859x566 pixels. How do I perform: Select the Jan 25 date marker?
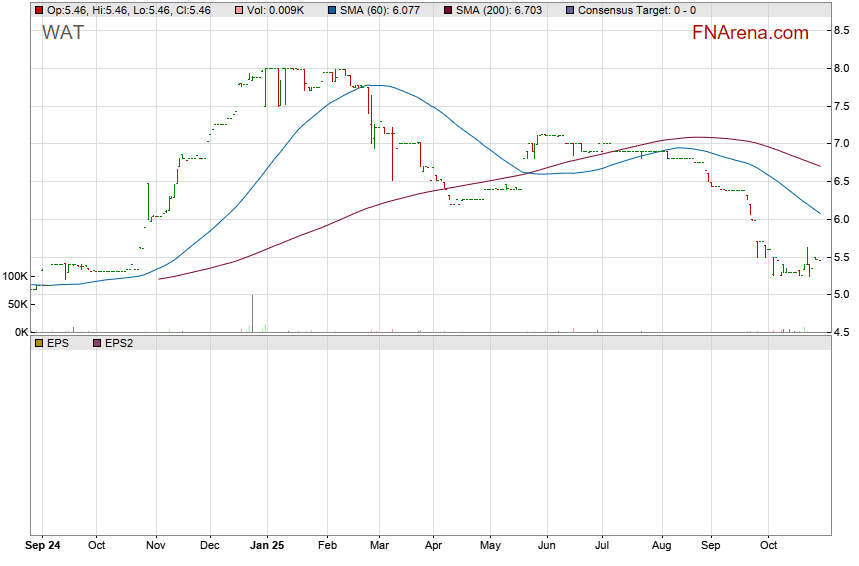(267, 547)
